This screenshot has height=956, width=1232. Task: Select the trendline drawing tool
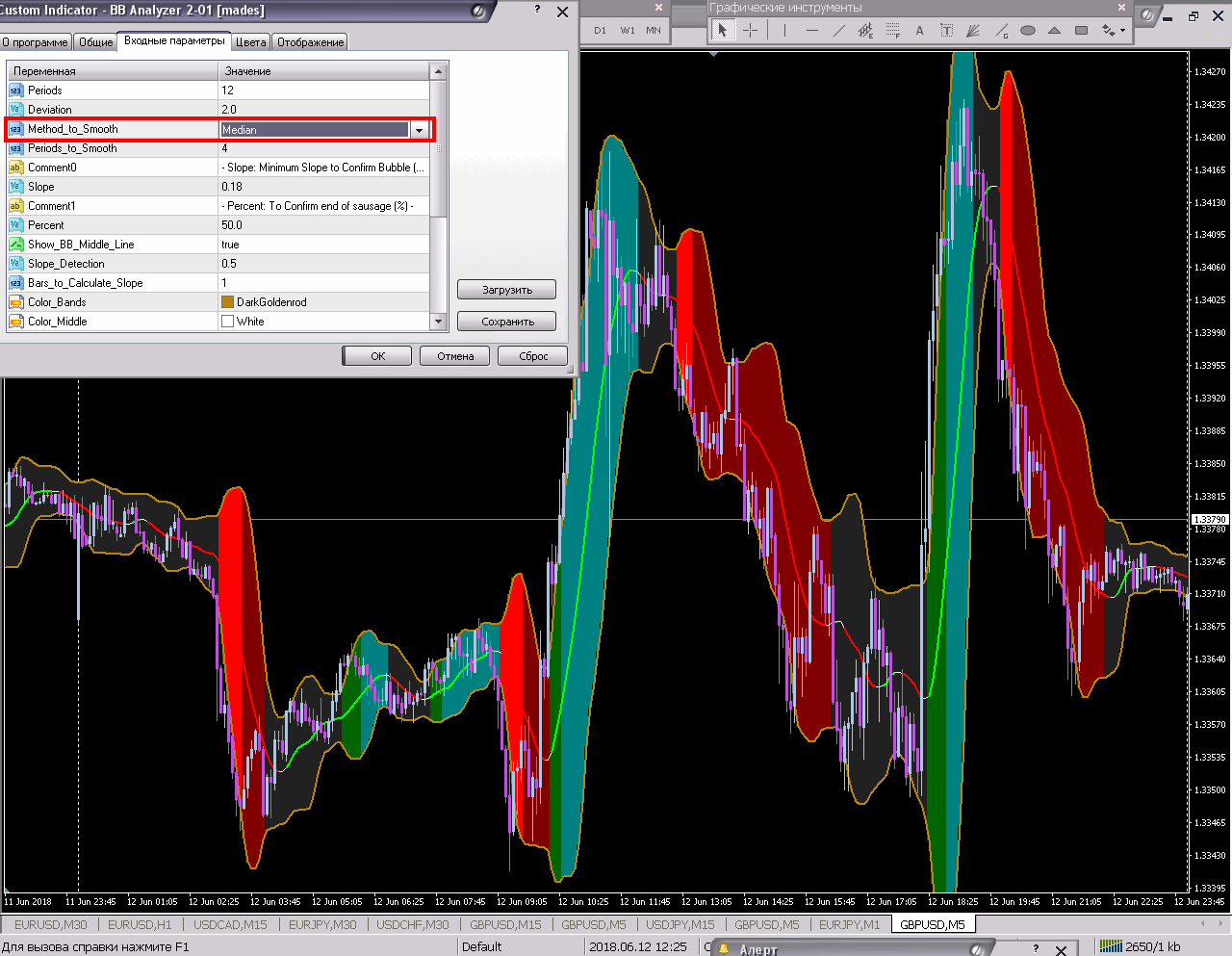coord(838,30)
